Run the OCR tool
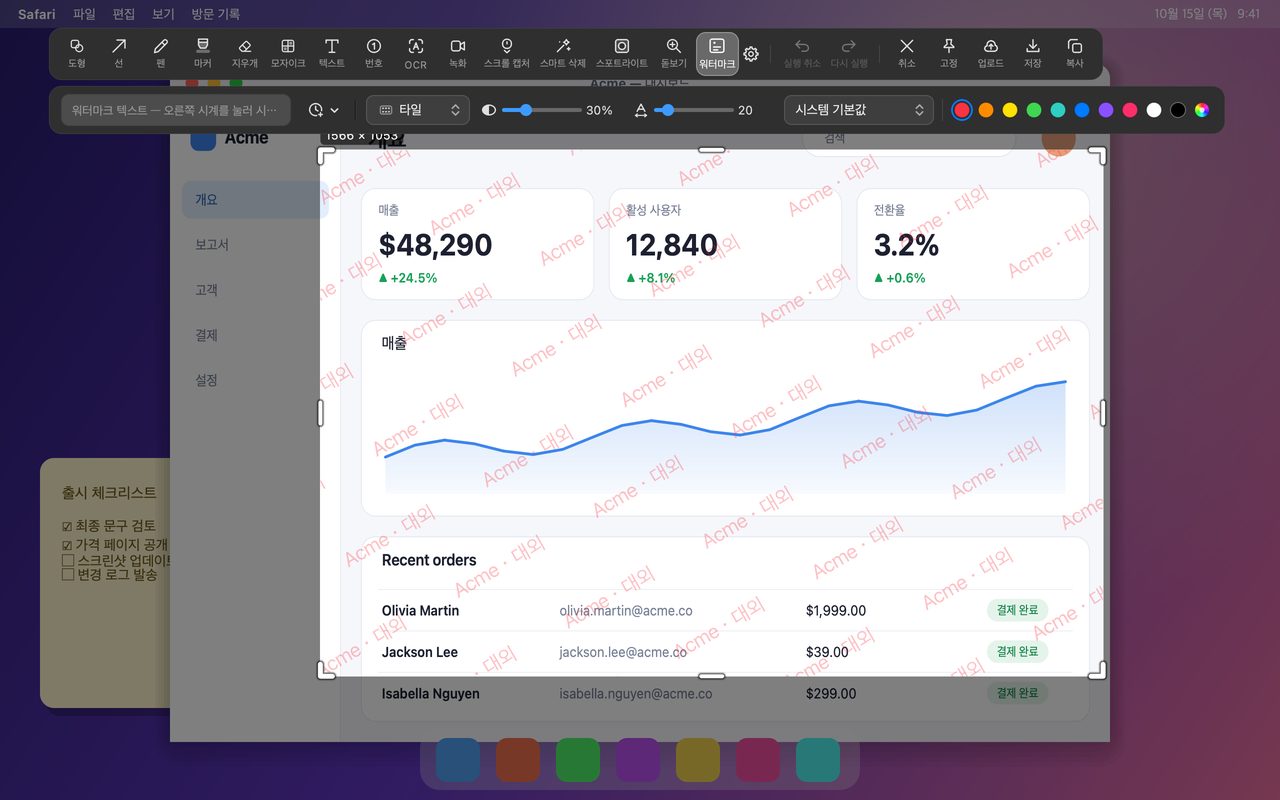The width and height of the screenshot is (1280, 800). tap(416, 53)
